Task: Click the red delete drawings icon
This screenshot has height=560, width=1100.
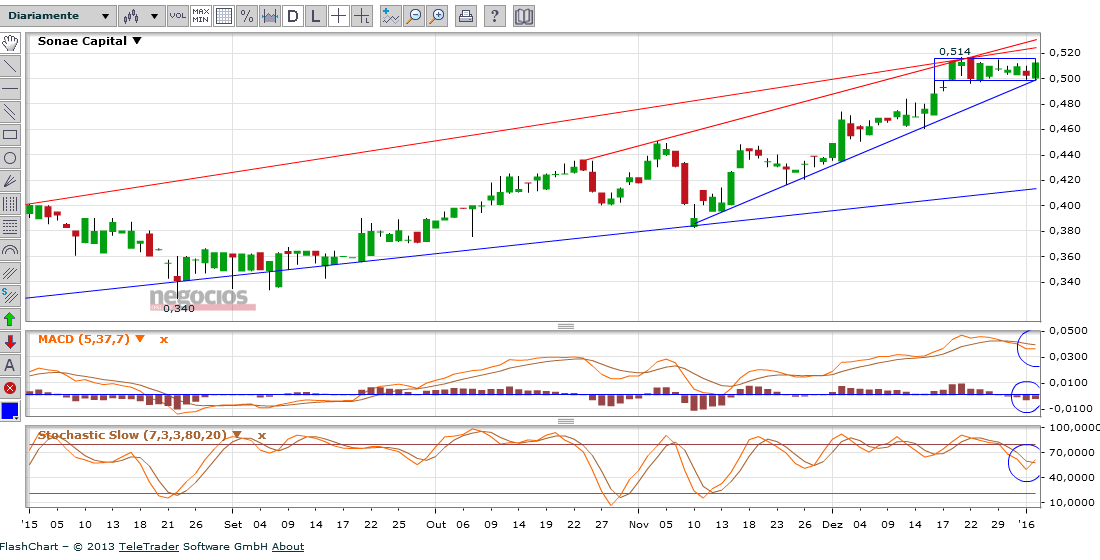Action: coord(10,388)
